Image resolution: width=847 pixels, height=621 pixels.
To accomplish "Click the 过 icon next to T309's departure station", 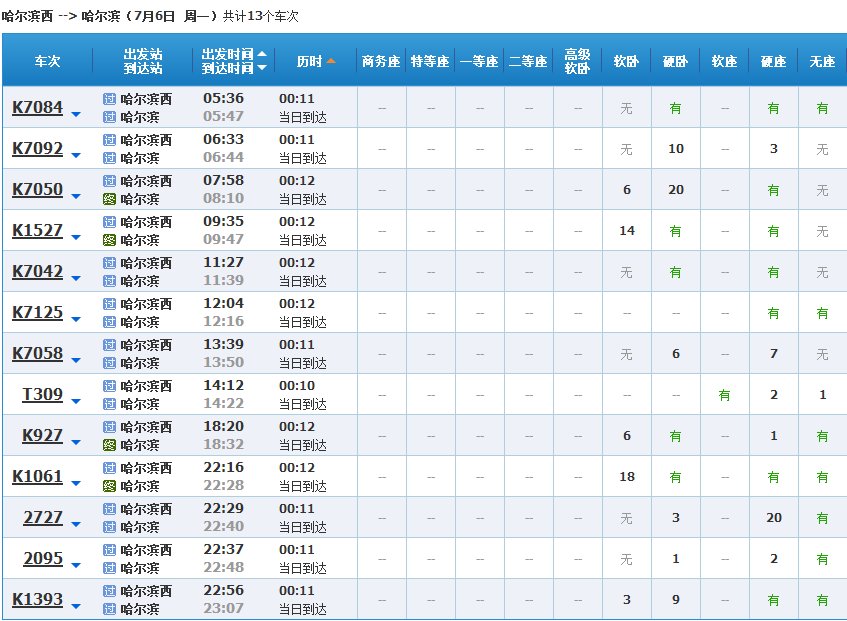I will click(x=108, y=386).
